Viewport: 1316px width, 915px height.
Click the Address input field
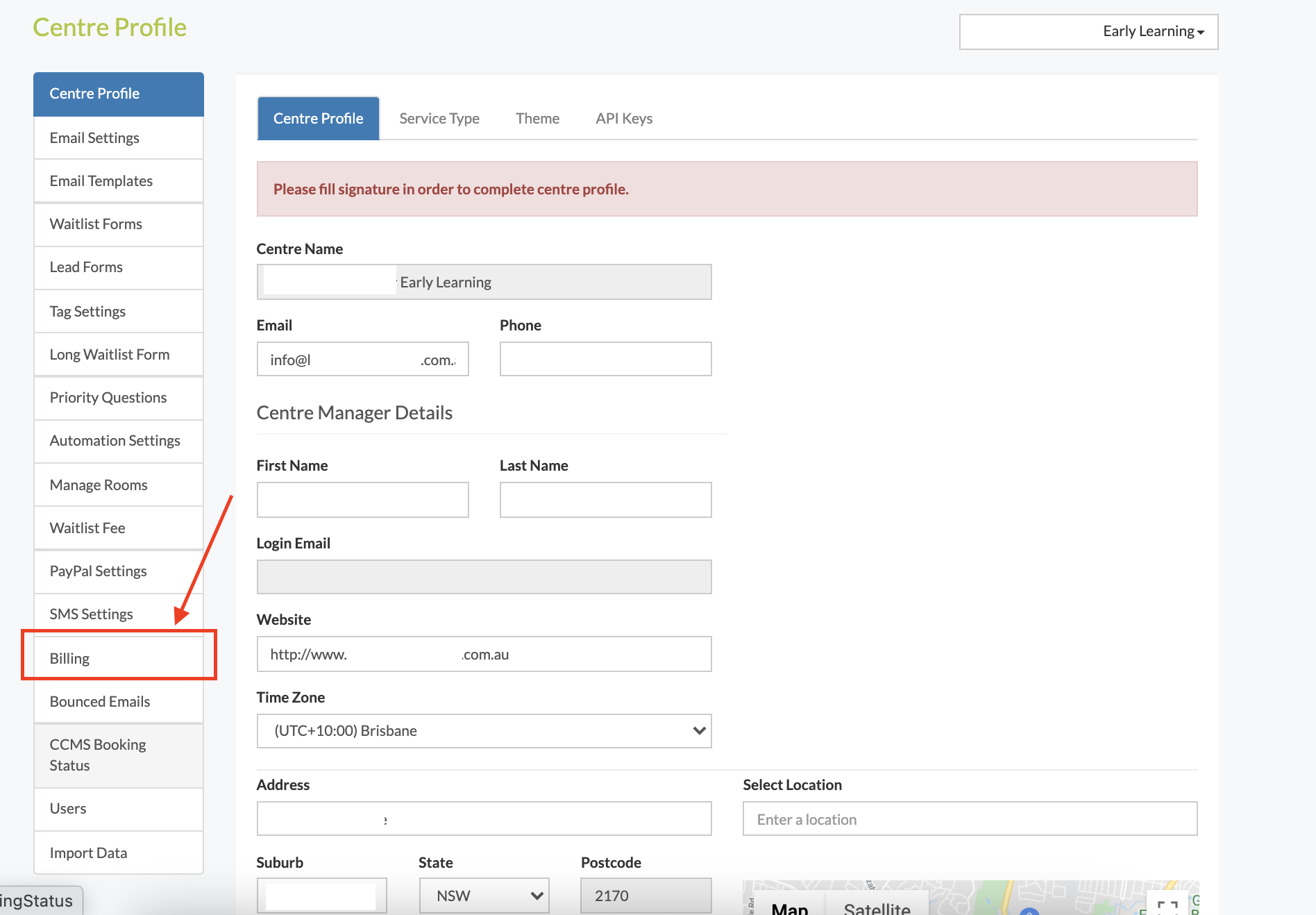click(x=484, y=819)
